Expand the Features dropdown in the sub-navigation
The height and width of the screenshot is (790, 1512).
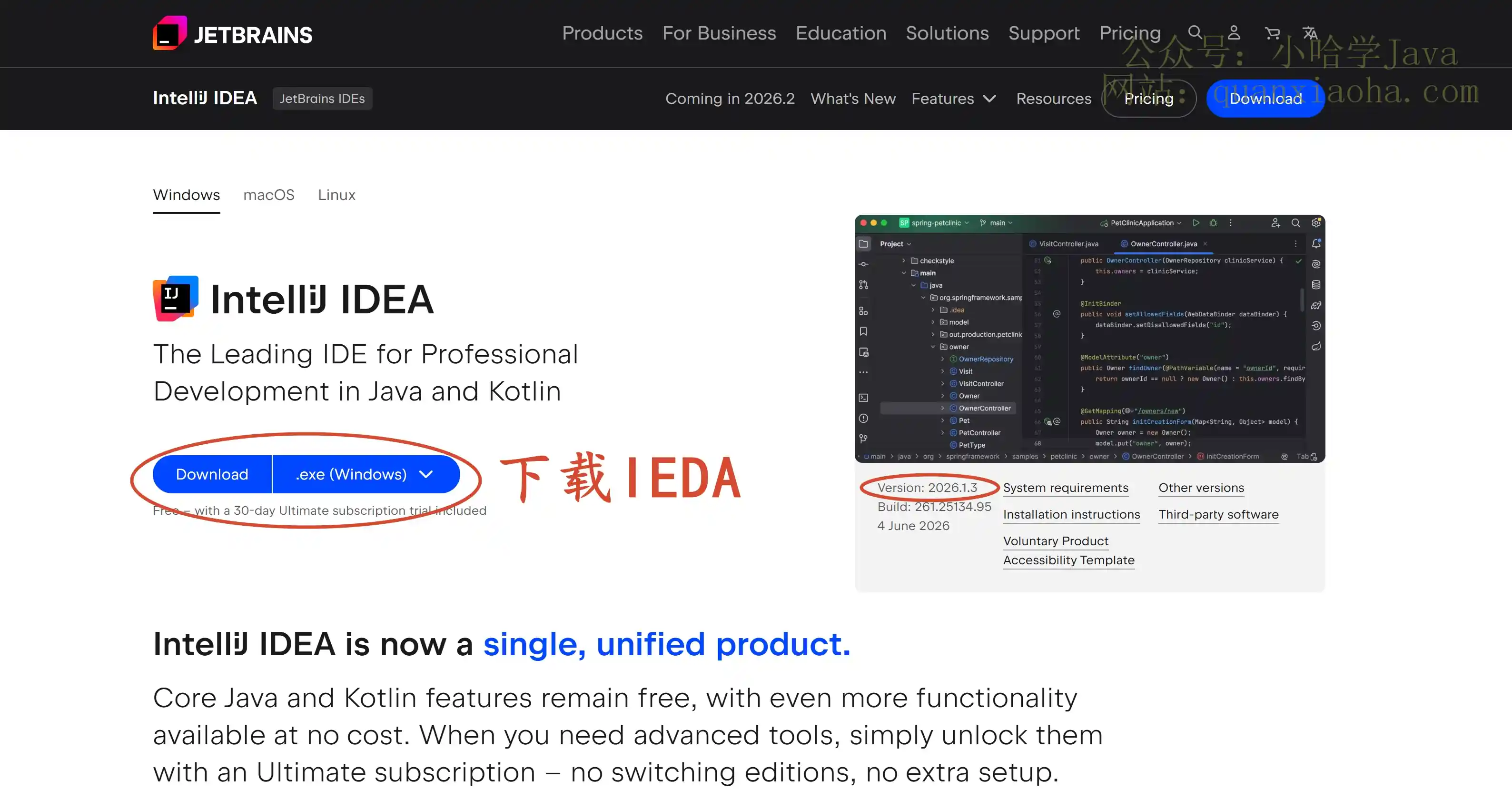954,99
